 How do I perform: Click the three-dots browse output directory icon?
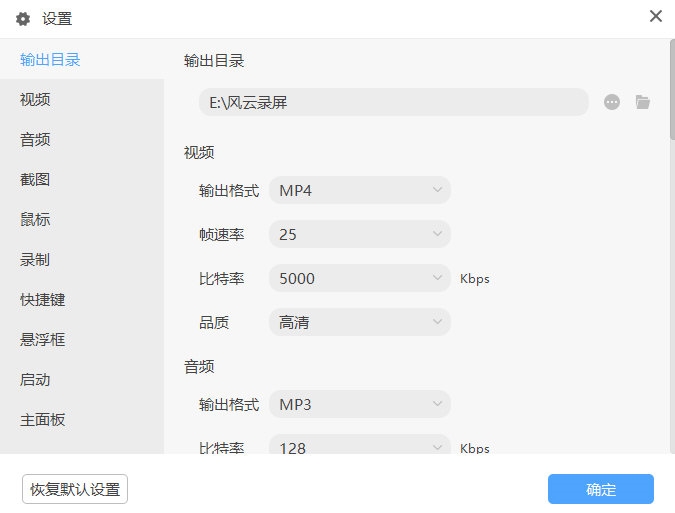[x=612, y=102]
